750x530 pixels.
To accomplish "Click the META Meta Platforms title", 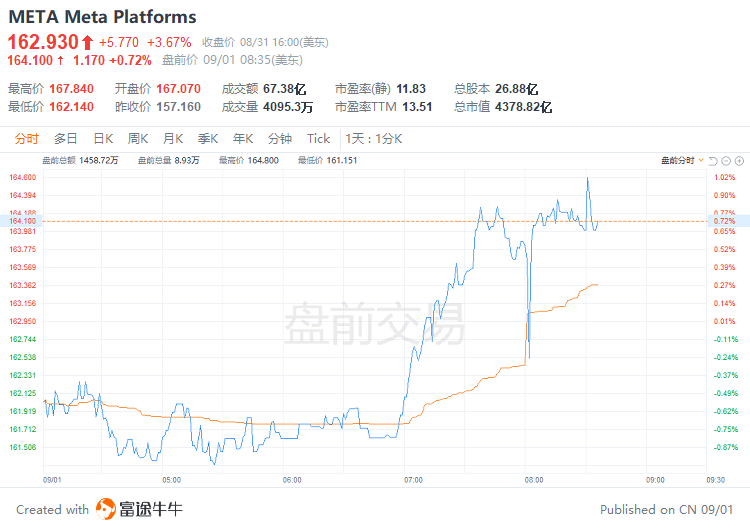I will tap(102, 17).
